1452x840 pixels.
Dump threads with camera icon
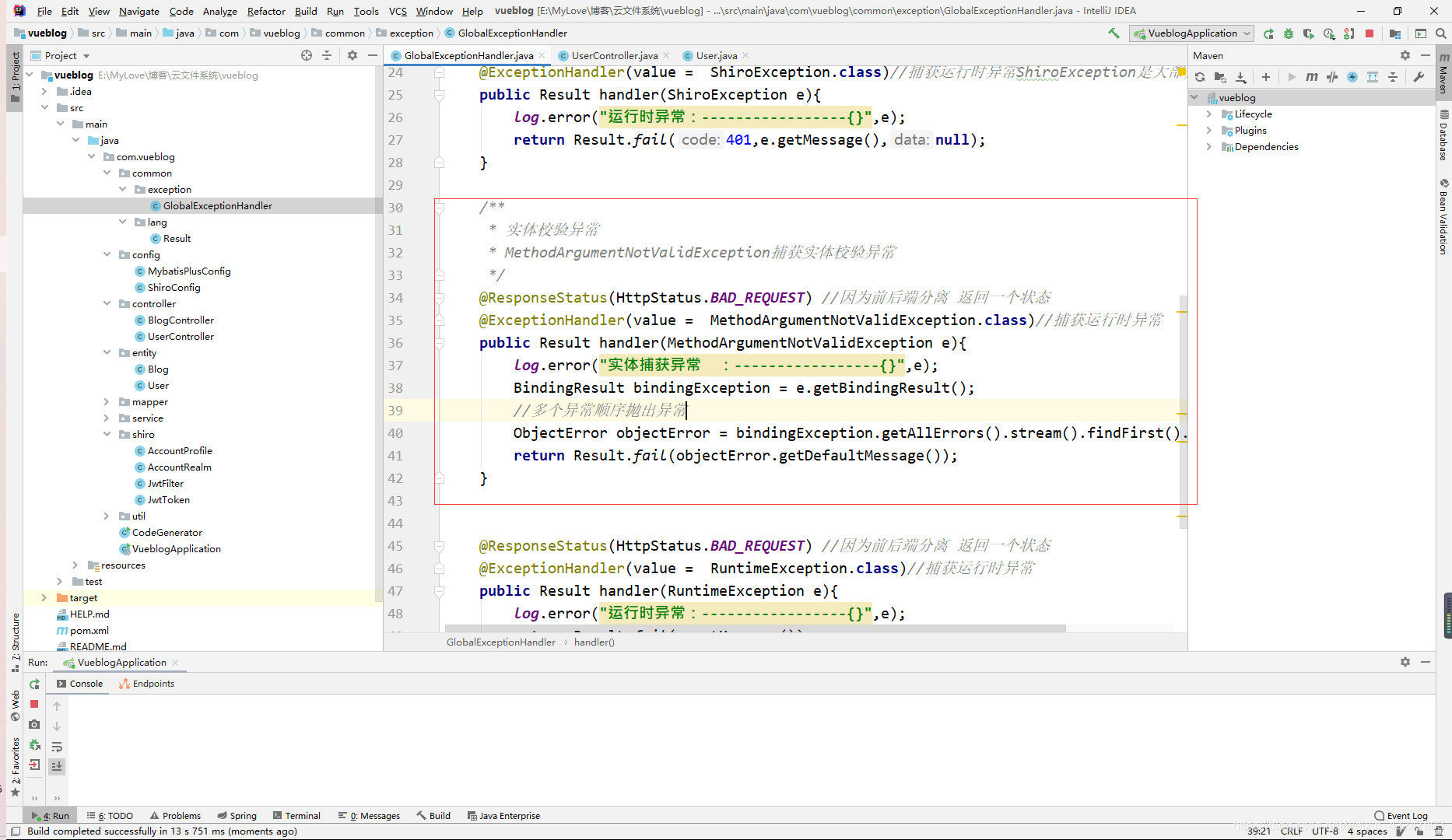click(x=34, y=724)
